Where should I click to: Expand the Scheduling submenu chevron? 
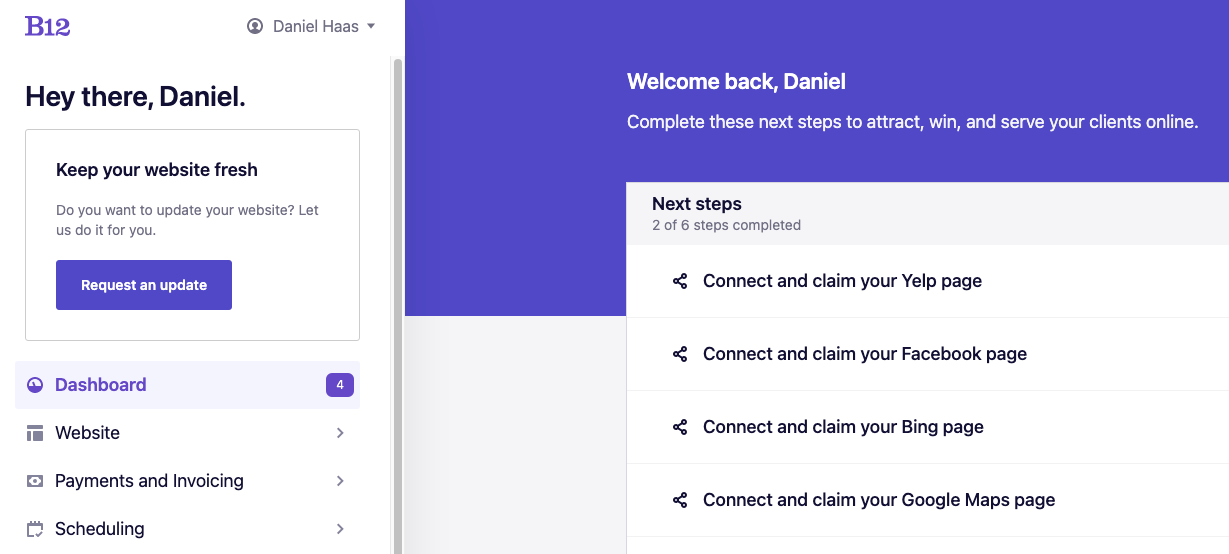click(340, 529)
